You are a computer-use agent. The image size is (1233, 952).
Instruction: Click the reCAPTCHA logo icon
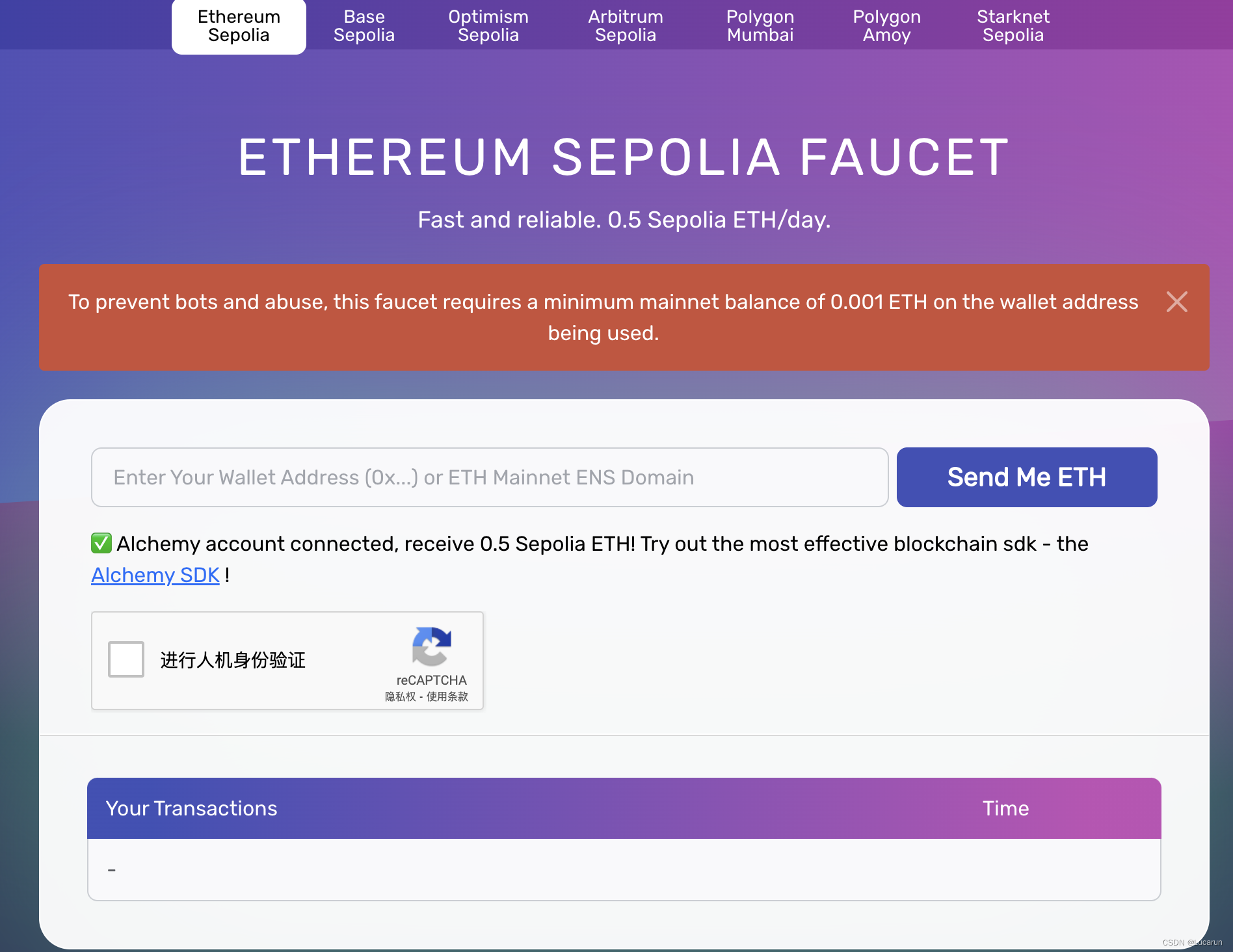tap(431, 646)
